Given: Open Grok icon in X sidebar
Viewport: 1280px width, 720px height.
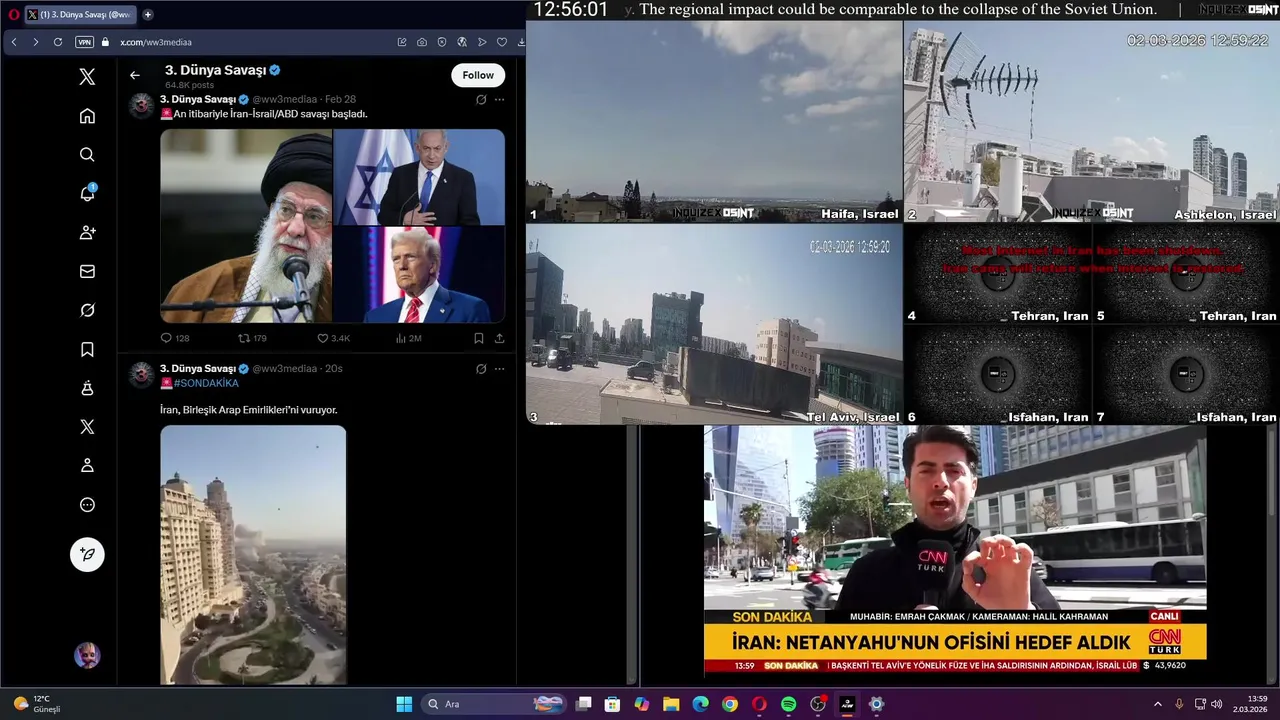Looking at the screenshot, I should [87, 310].
